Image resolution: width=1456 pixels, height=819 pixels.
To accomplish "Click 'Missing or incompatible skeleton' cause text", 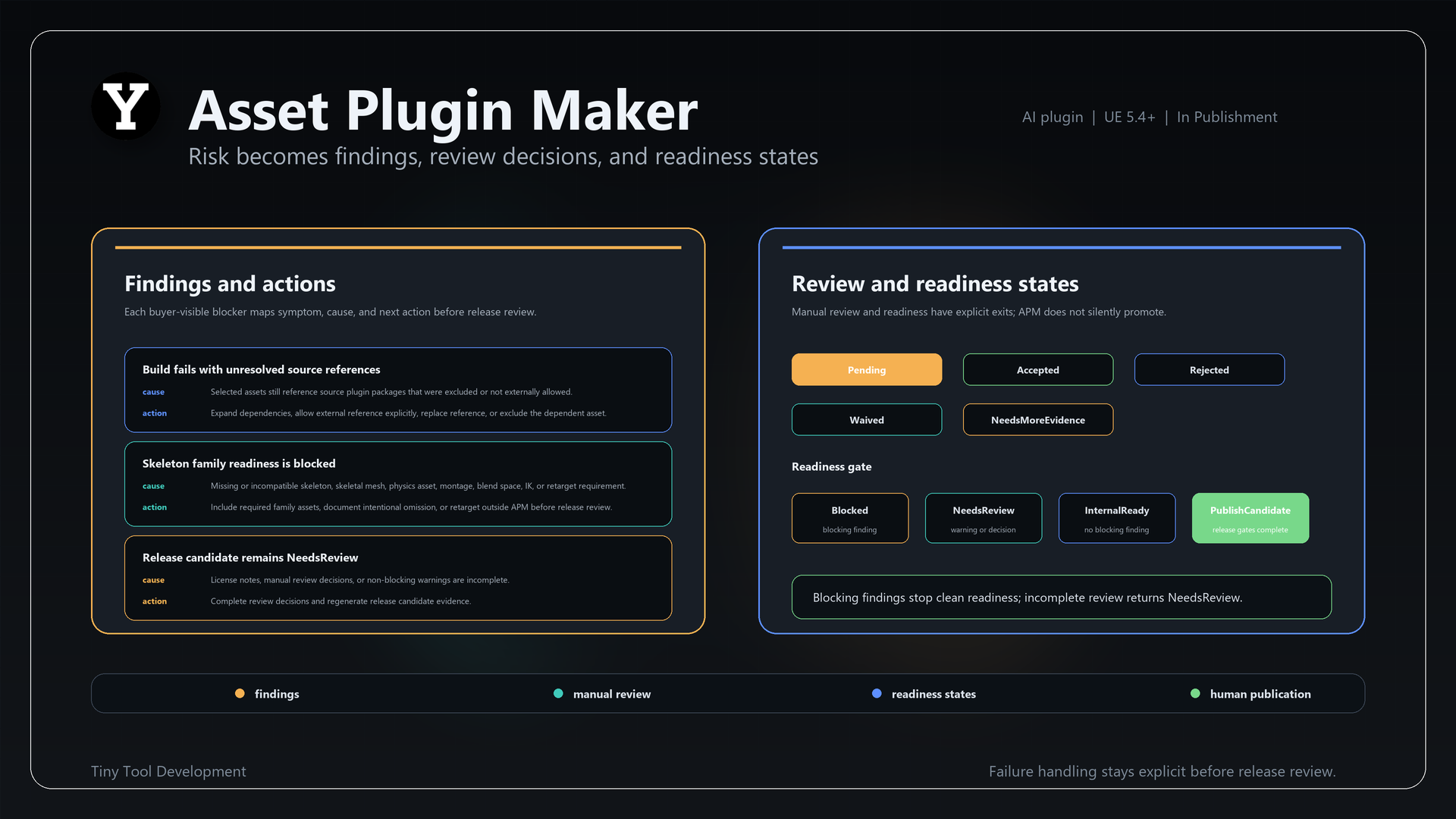I will (419, 486).
